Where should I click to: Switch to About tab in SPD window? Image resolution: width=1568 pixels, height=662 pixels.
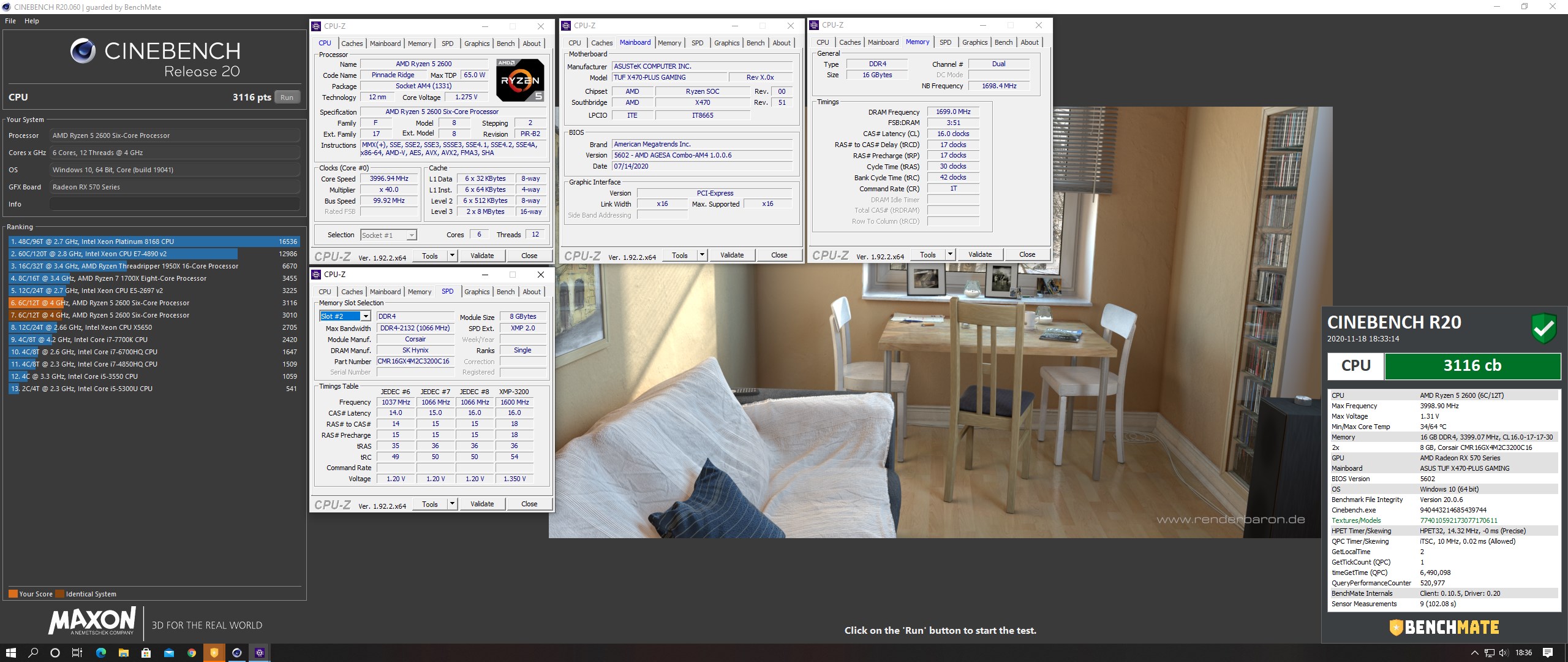click(532, 292)
